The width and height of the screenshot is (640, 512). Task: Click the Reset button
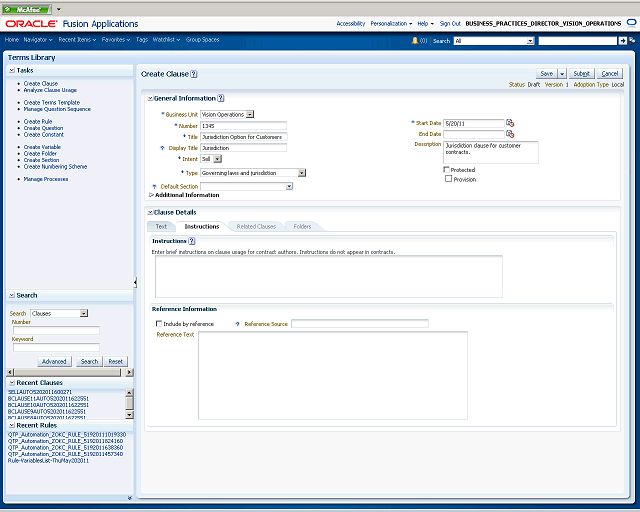pyautogui.click(x=116, y=361)
